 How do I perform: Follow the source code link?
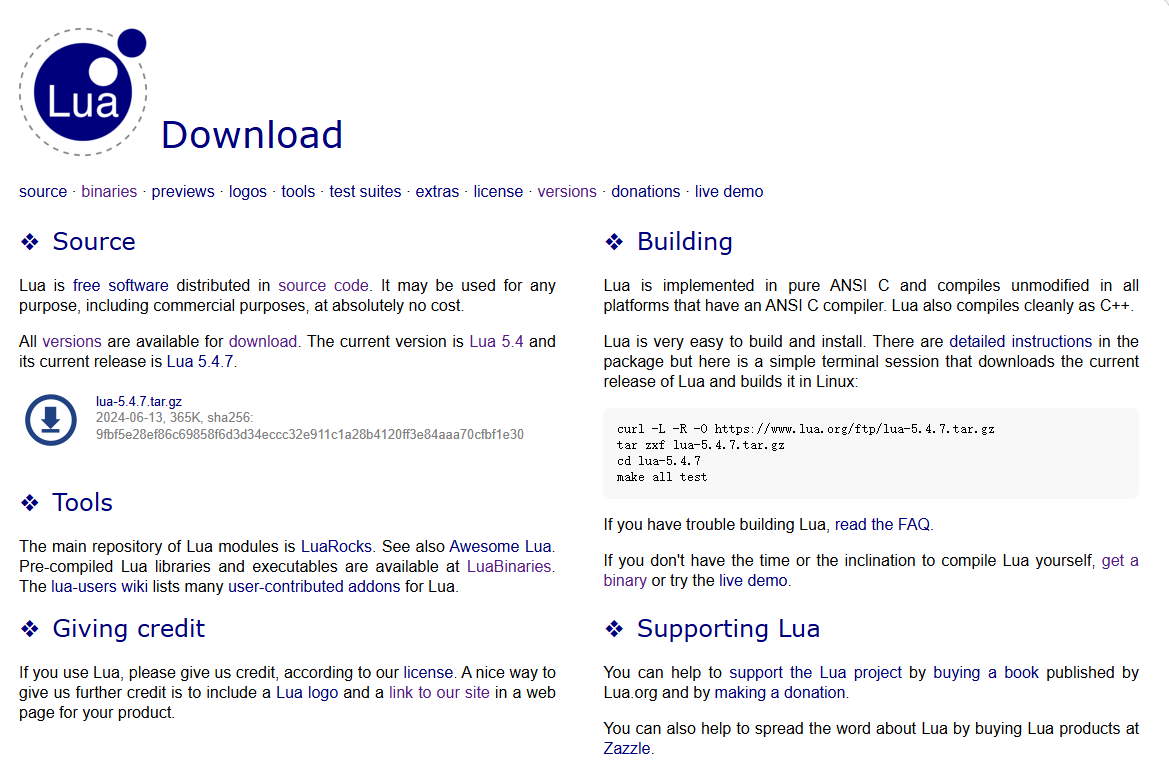(324, 285)
